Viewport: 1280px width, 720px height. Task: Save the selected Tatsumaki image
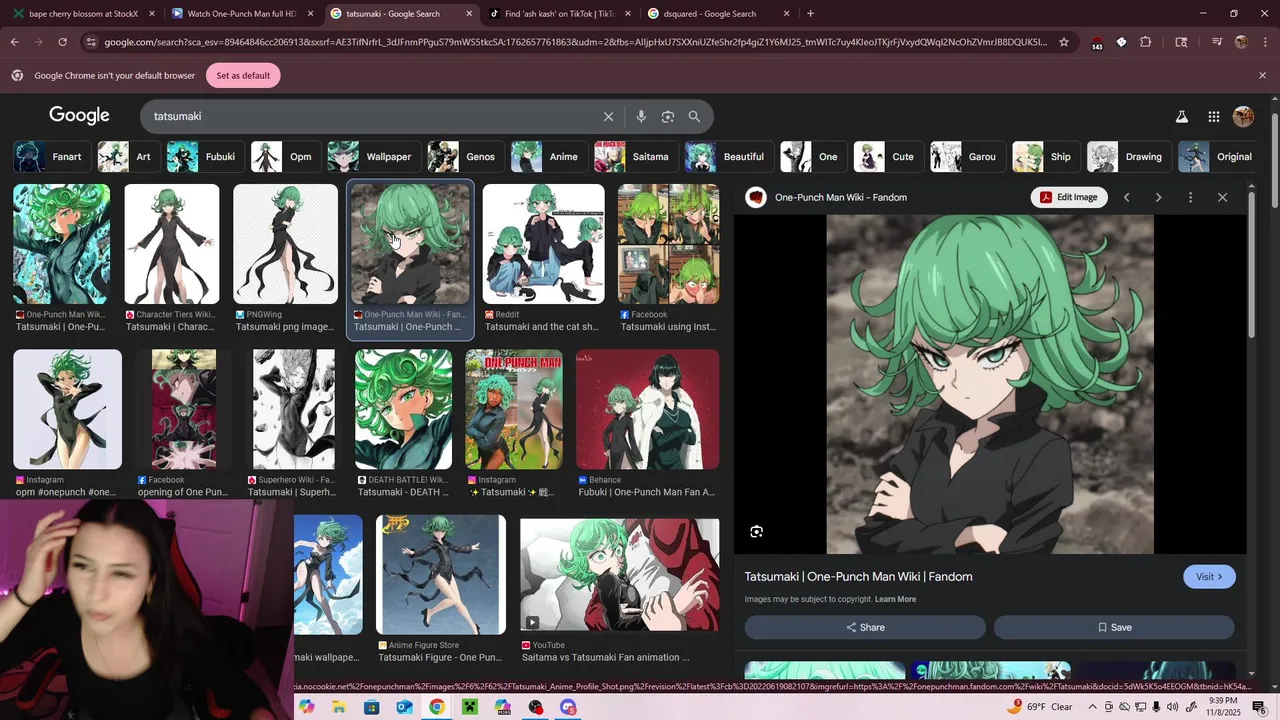(x=1114, y=627)
